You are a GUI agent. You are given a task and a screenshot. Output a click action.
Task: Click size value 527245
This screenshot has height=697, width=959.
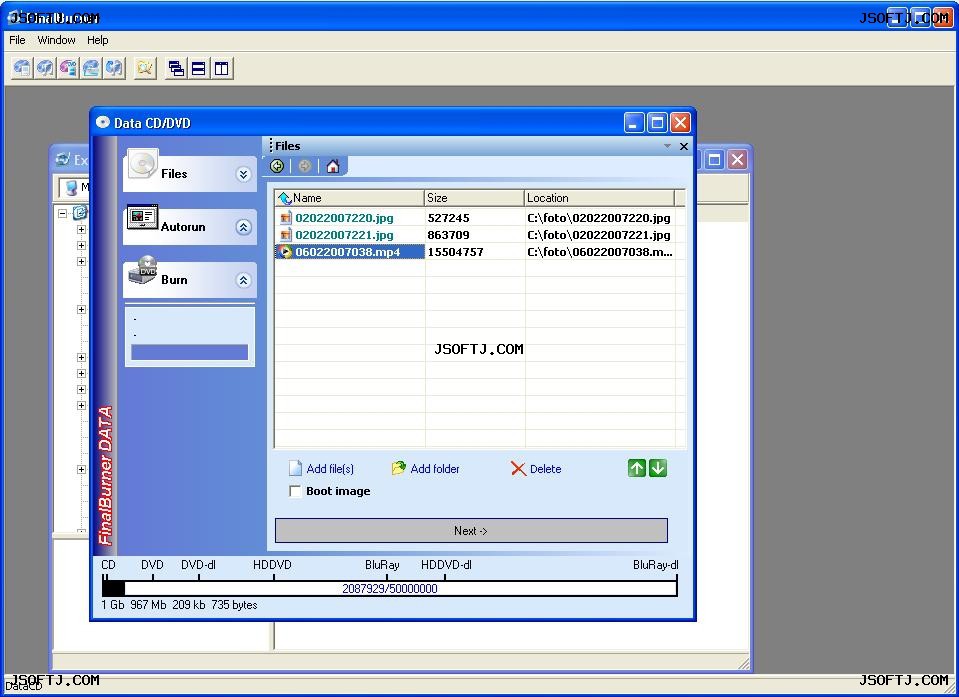coord(448,218)
